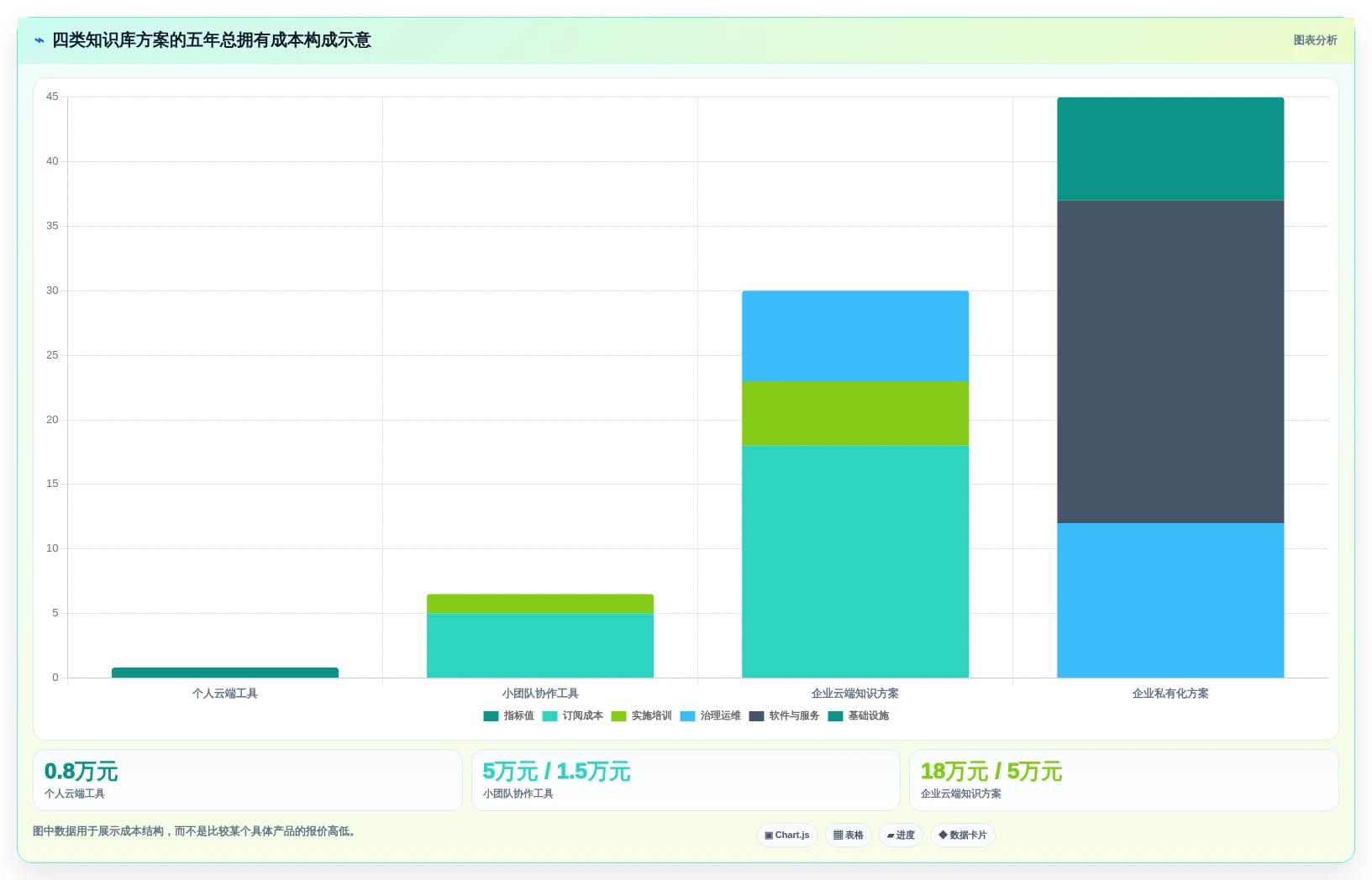Toggle the 订阅成本 legend entry

click(573, 716)
